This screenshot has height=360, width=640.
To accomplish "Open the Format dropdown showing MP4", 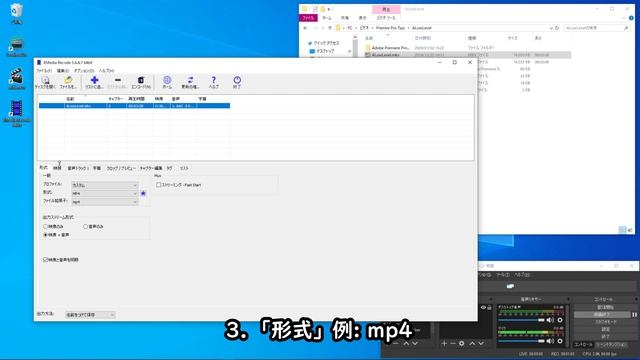I will tap(105, 193).
